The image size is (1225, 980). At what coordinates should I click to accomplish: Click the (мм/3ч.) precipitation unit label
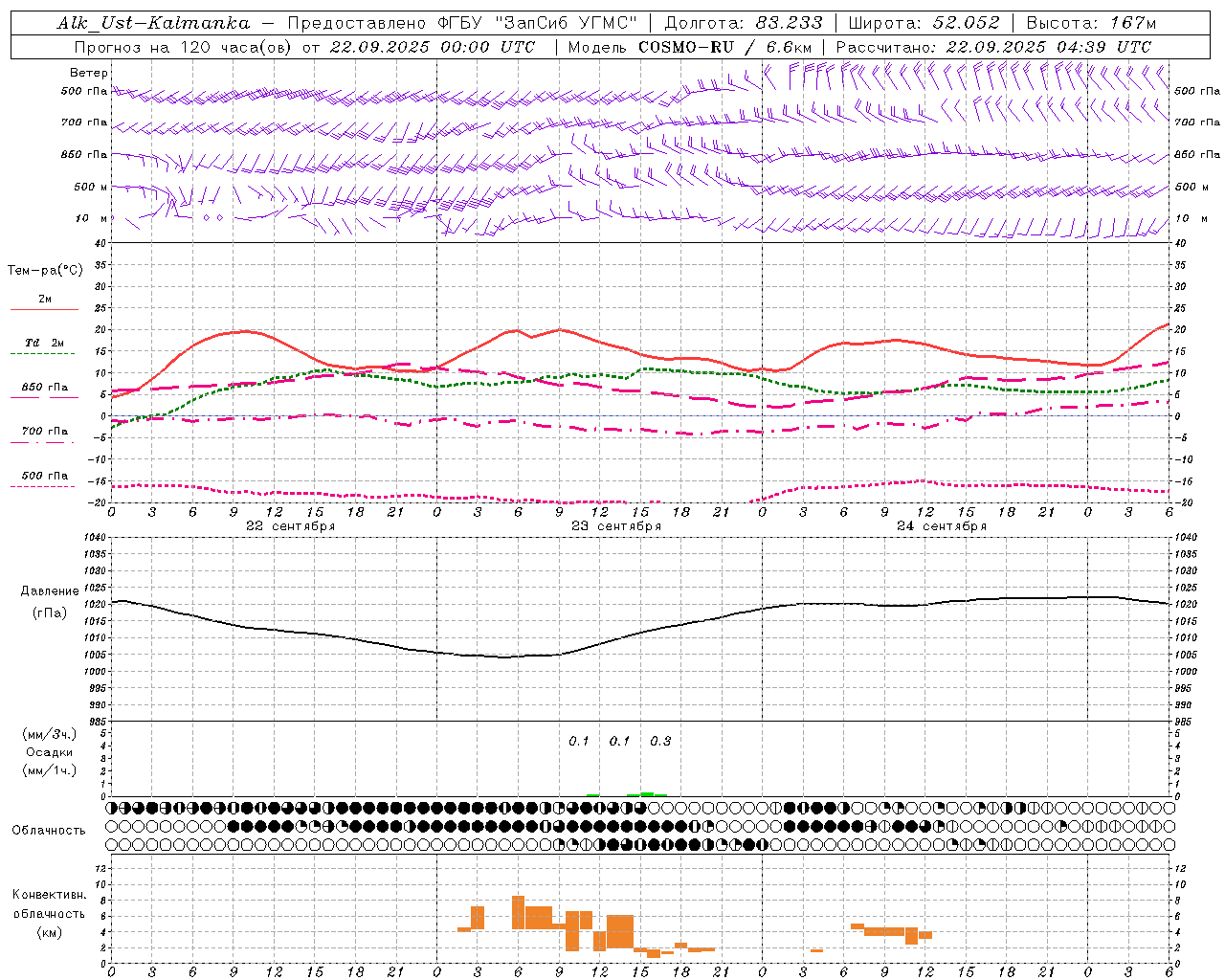(50, 735)
